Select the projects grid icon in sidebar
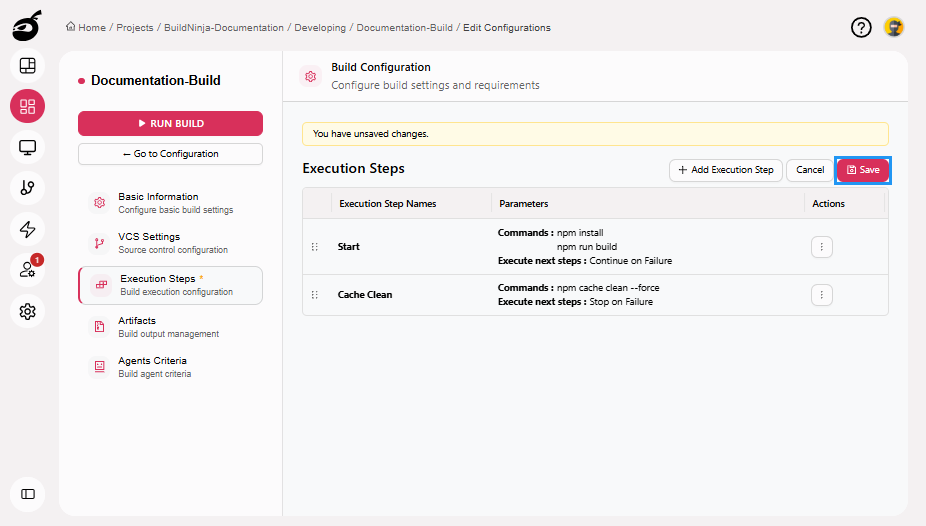 point(28,107)
